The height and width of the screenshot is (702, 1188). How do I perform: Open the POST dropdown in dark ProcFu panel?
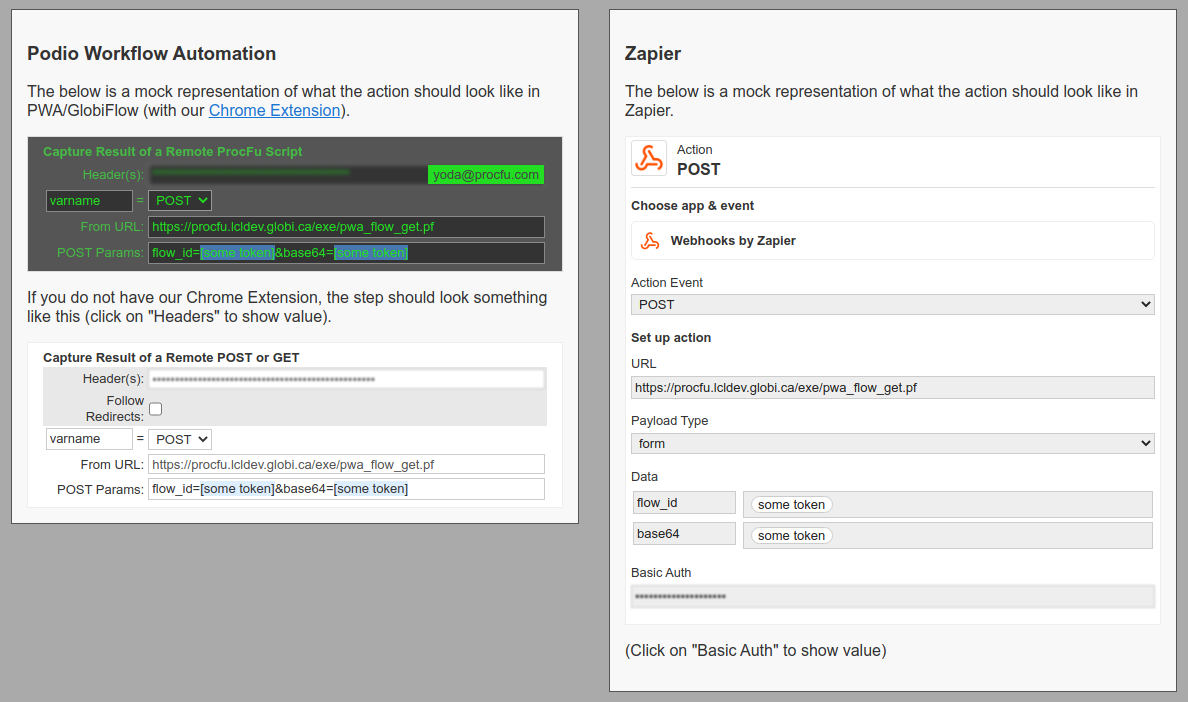click(180, 201)
